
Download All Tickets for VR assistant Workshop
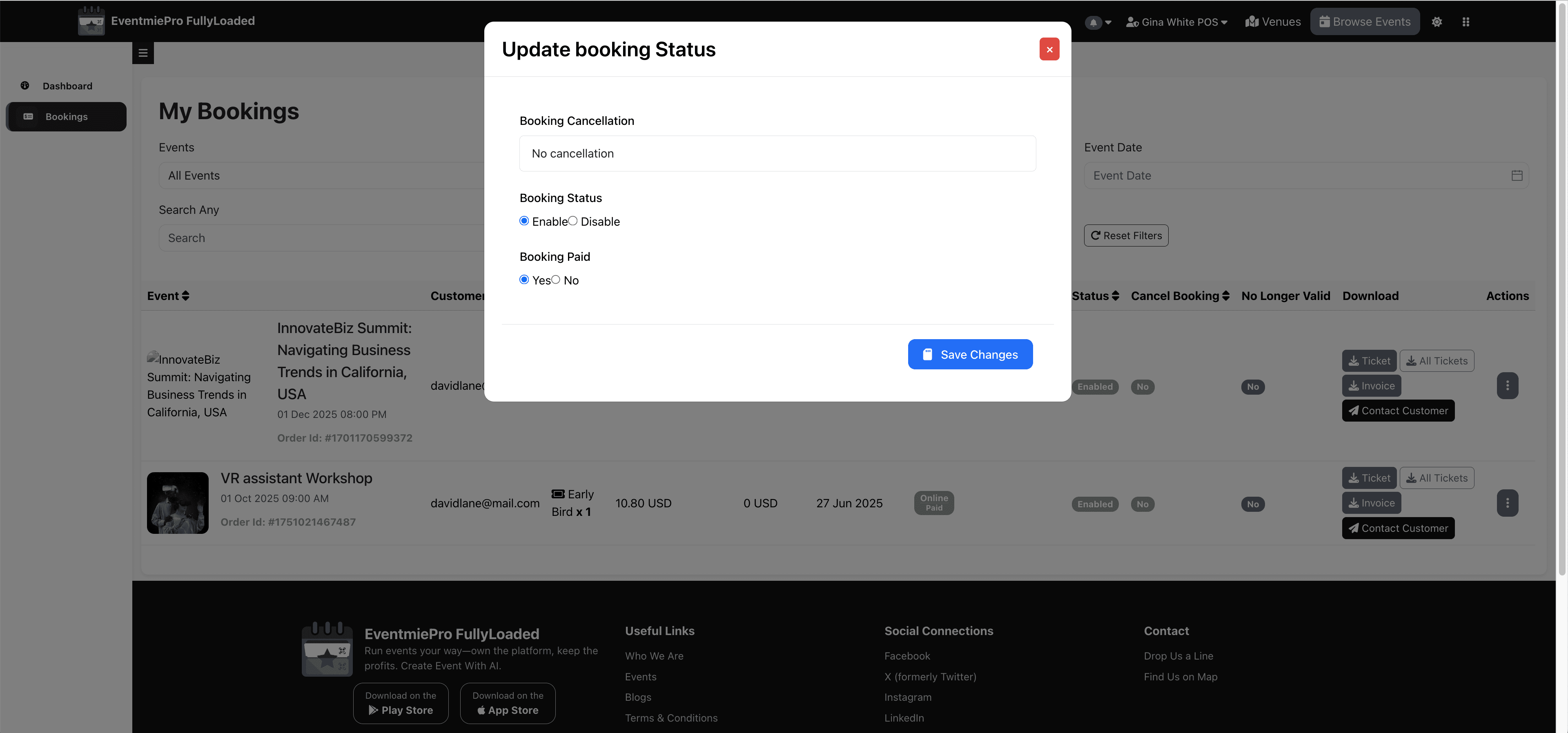point(1436,478)
